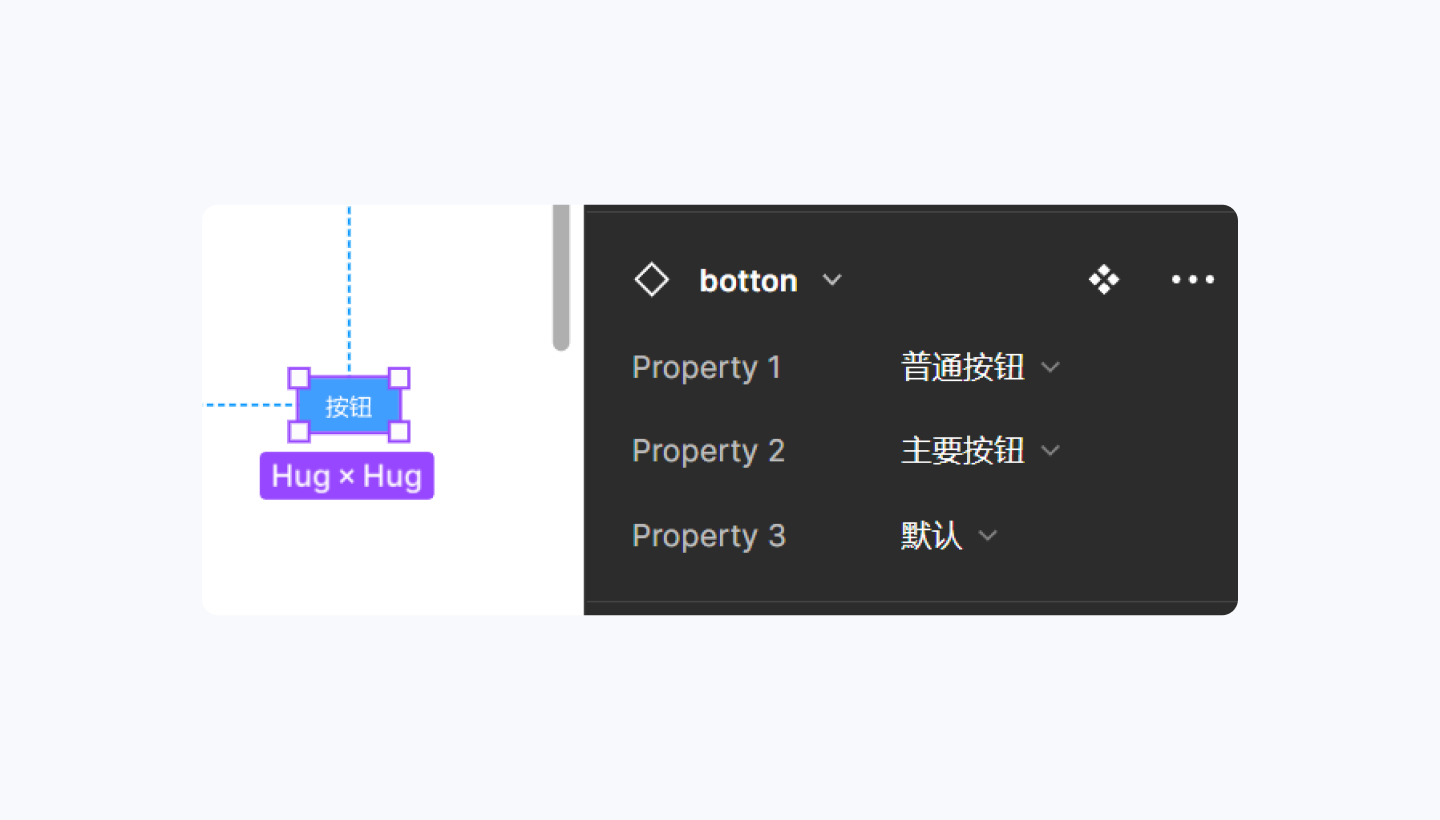Click the top-left resize handle of 按钮
The image size is (1440, 820).
299,378
